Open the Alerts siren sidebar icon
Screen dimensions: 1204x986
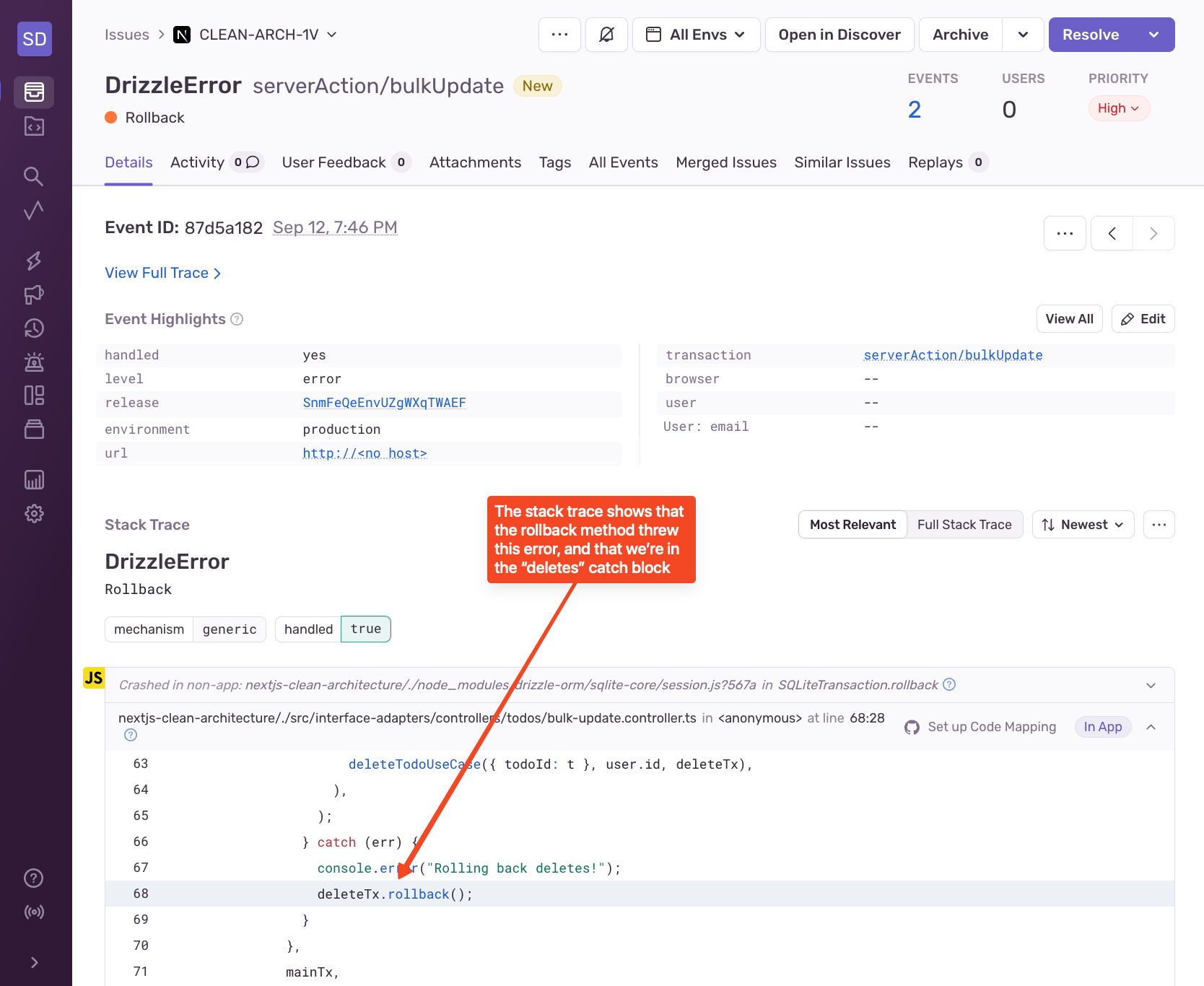[34, 362]
